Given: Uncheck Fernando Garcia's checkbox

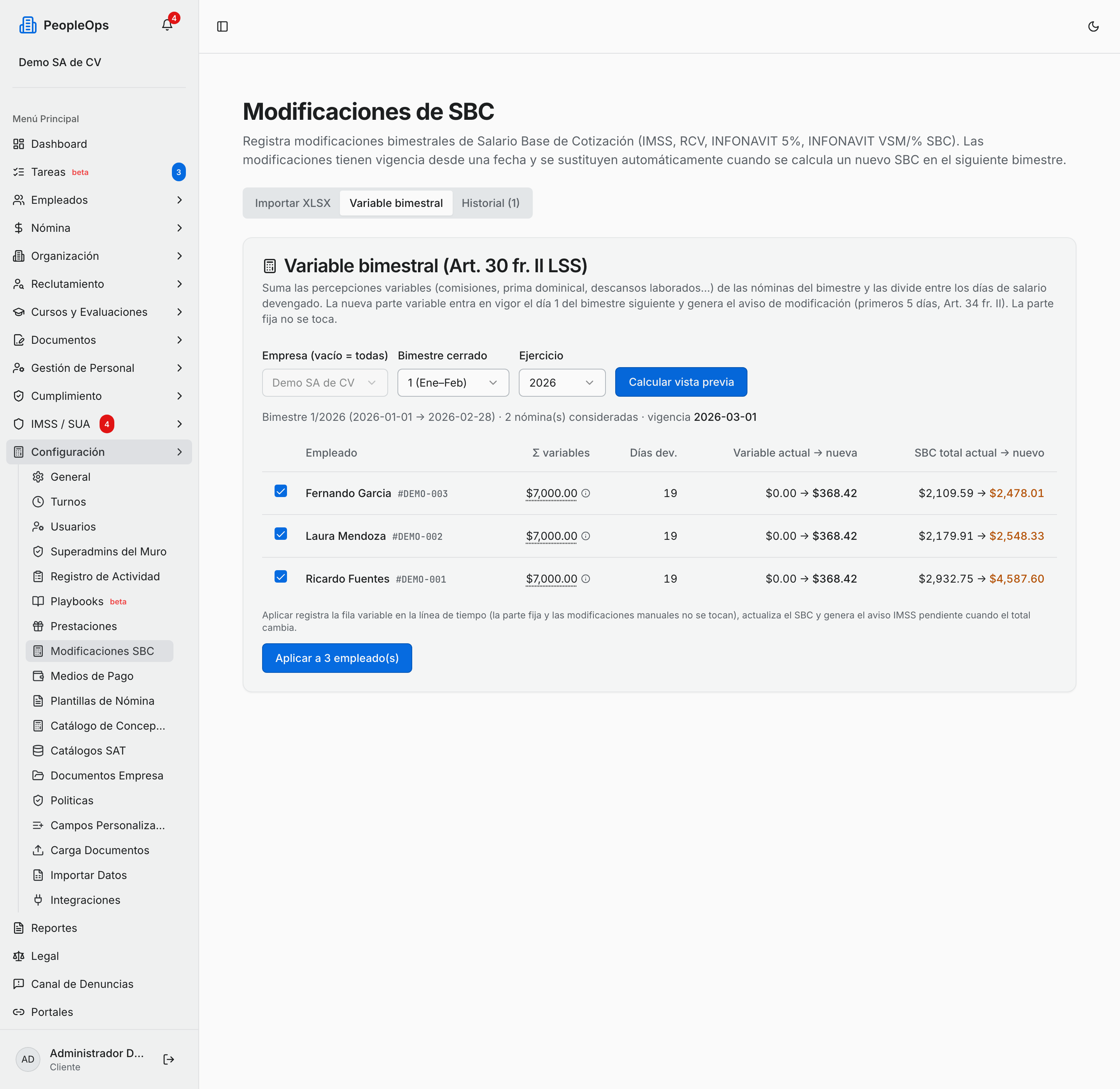Looking at the screenshot, I should (x=281, y=491).
